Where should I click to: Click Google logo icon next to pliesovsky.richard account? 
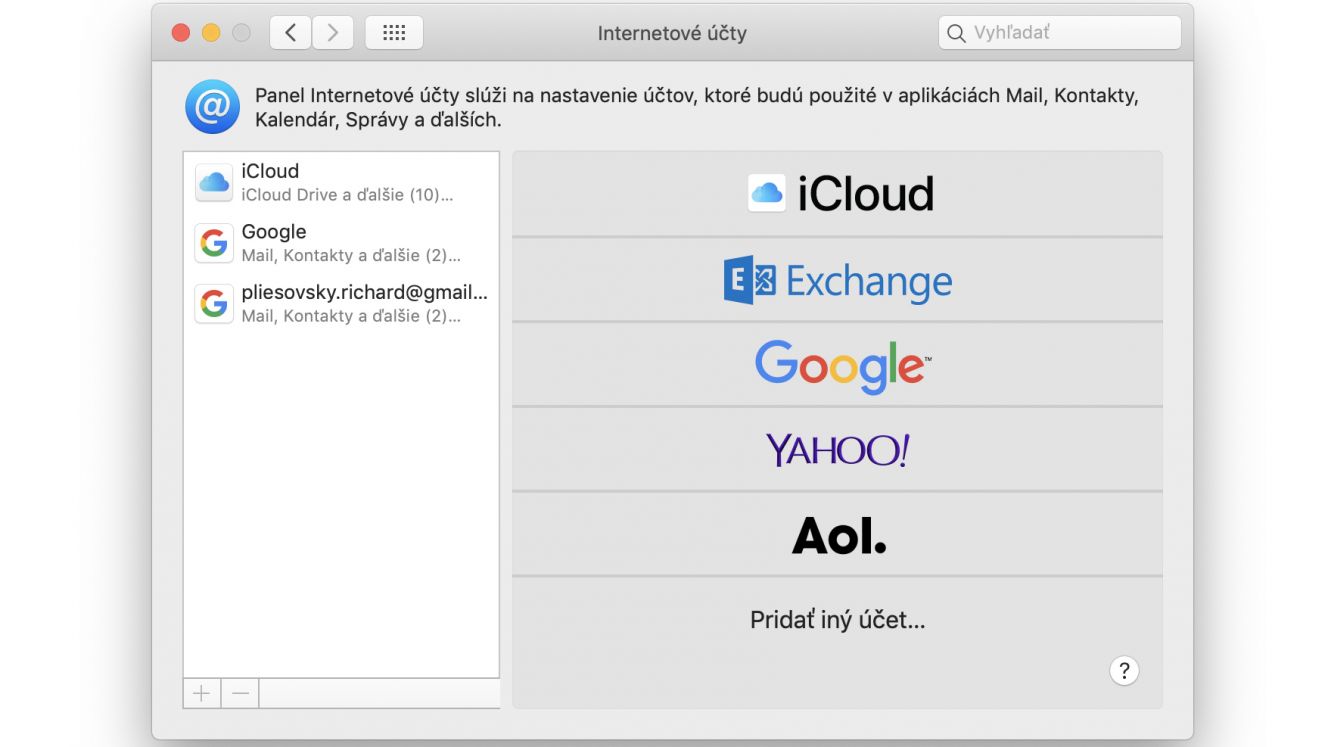(214, 304)
